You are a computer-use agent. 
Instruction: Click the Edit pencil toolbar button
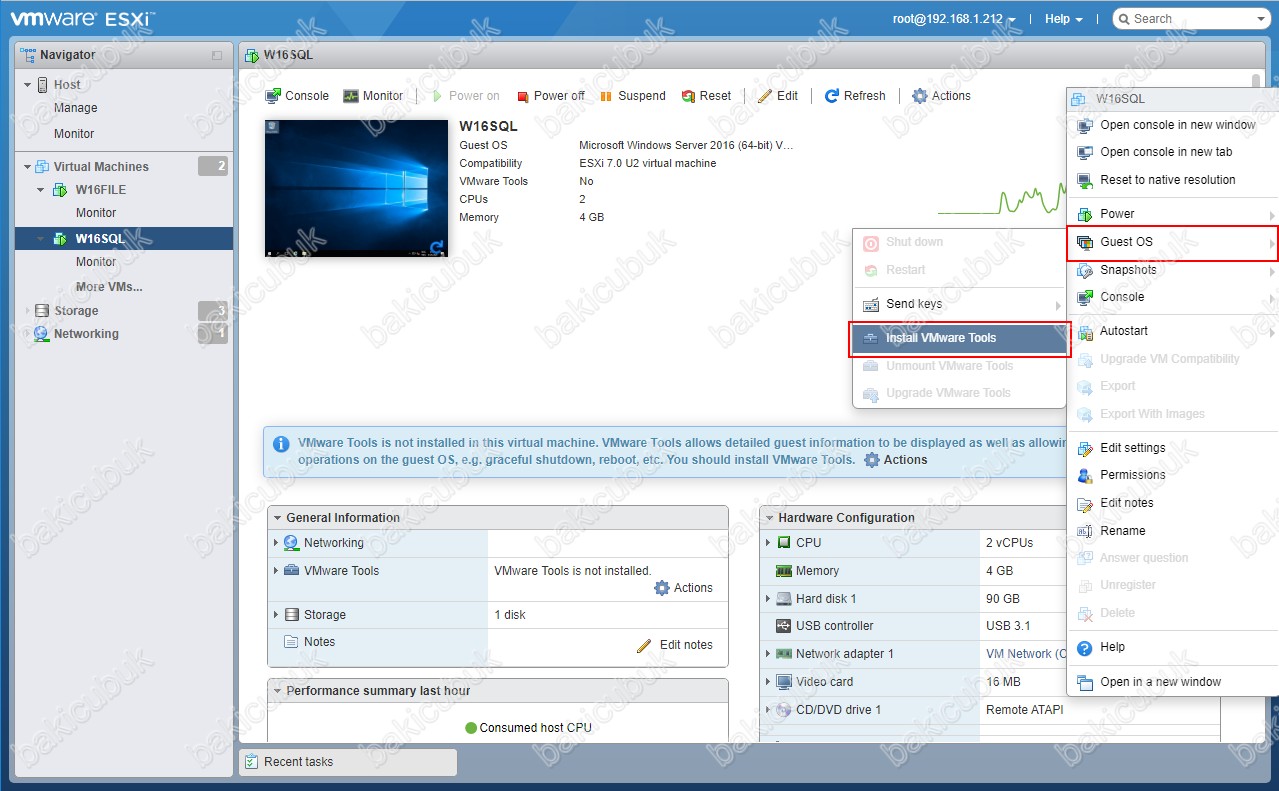778,96
